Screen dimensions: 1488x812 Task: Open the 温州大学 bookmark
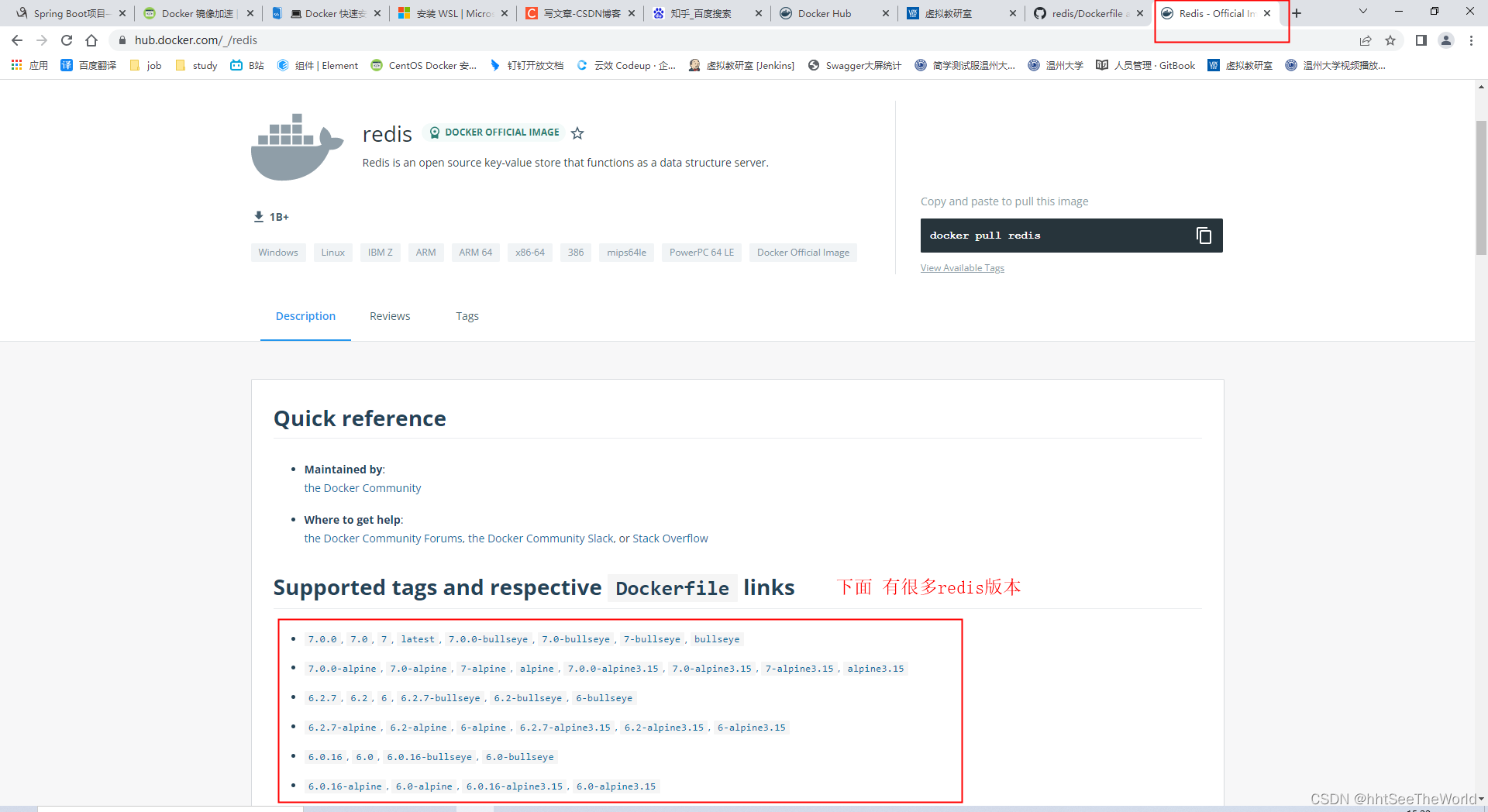click(1056, 66)
